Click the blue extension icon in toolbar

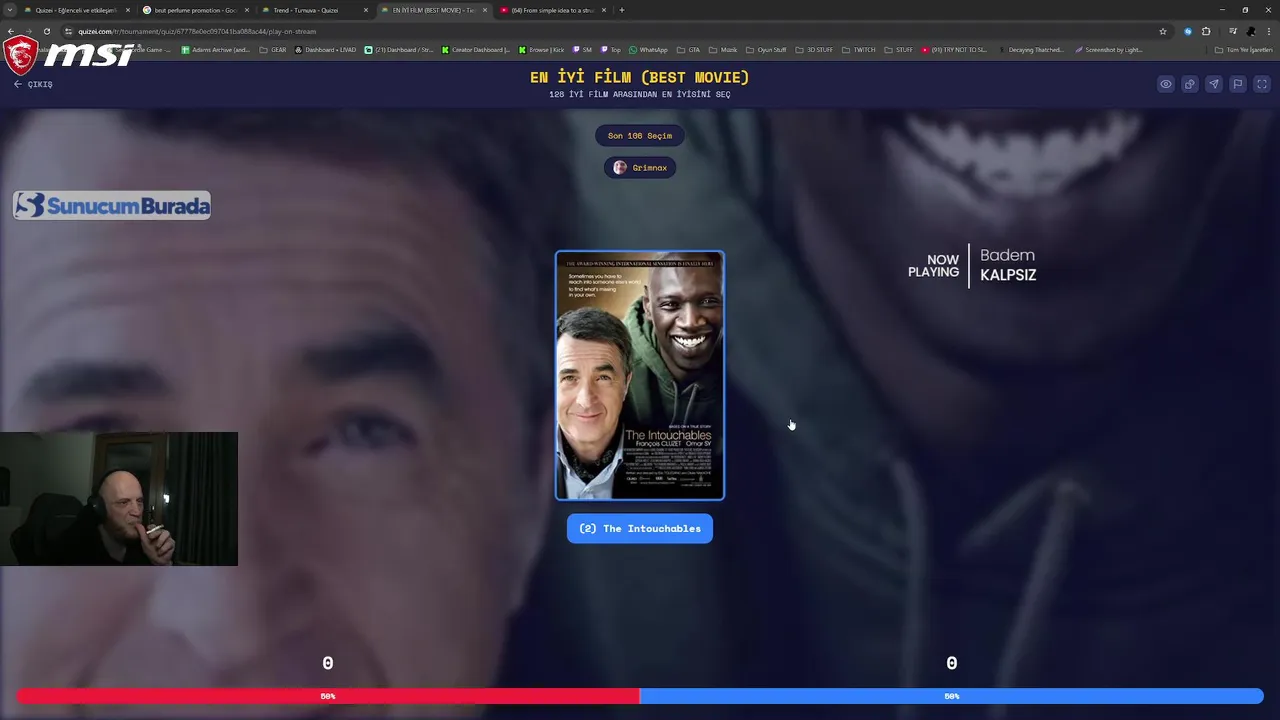point(1188,31)
